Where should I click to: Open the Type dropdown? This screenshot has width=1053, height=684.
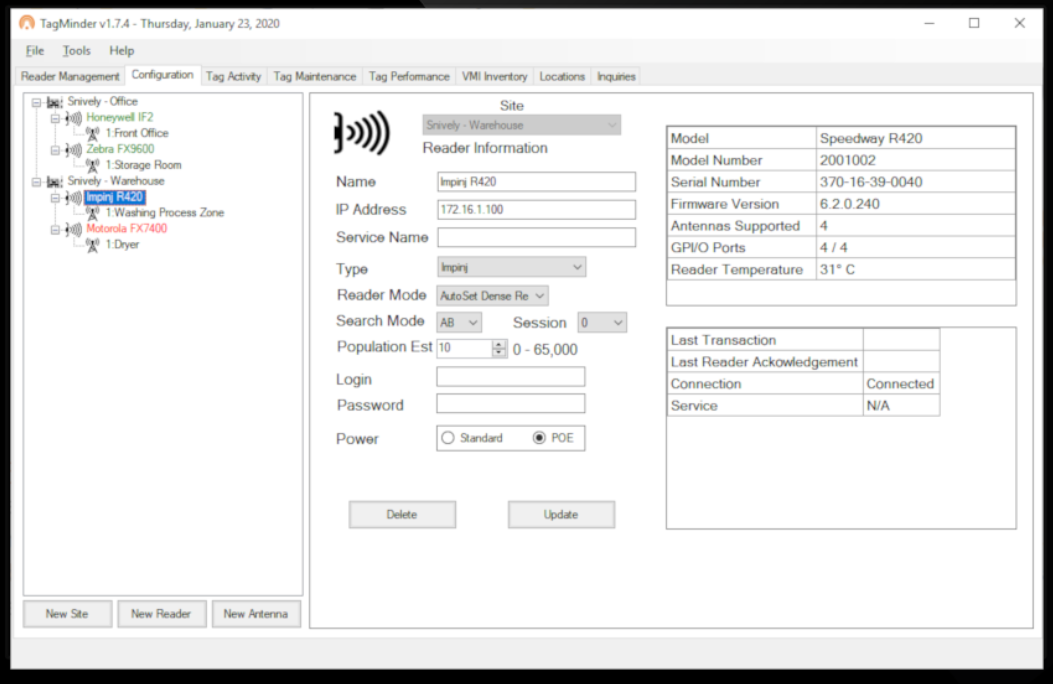[511, 267]
